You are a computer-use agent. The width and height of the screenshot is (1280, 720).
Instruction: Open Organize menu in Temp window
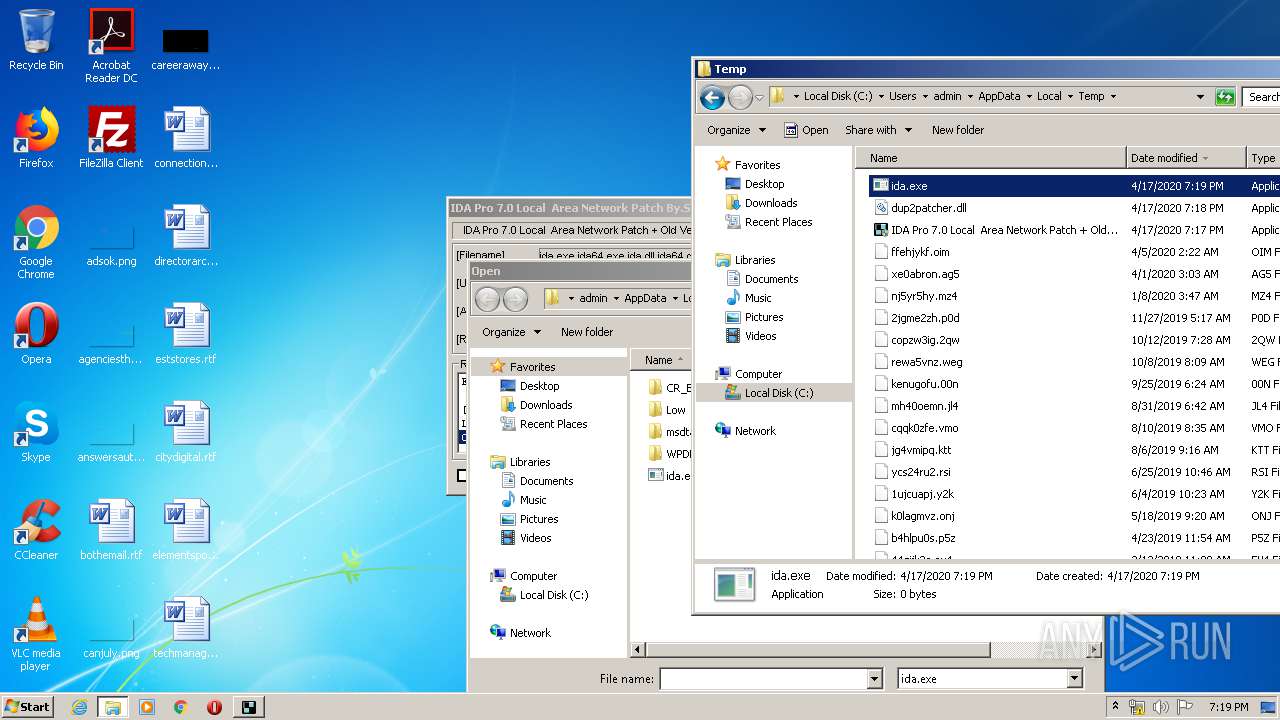point(736,130)
